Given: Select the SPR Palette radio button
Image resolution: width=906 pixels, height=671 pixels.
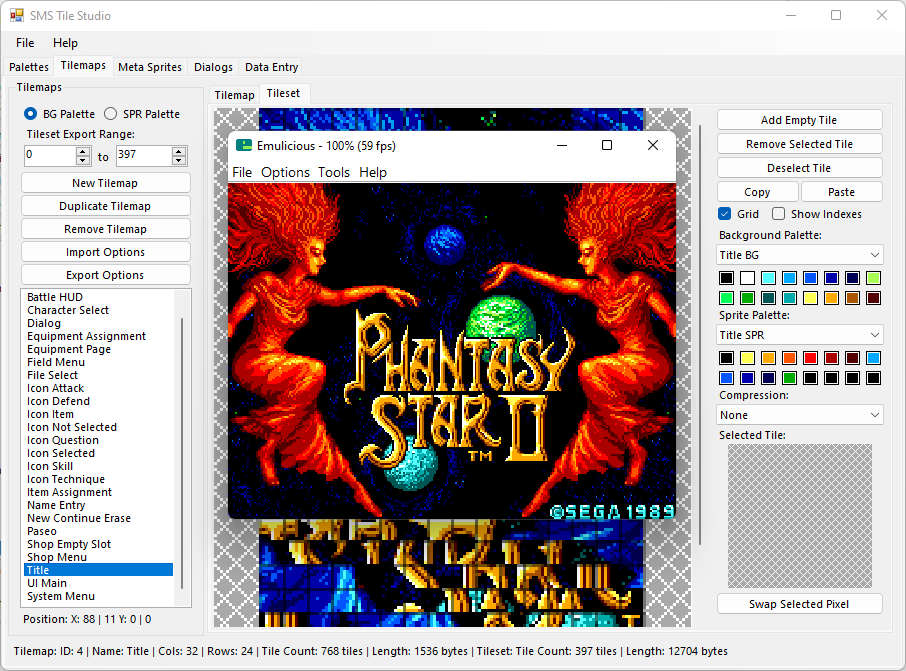Looking at the screenshot, I should [110, 114].
